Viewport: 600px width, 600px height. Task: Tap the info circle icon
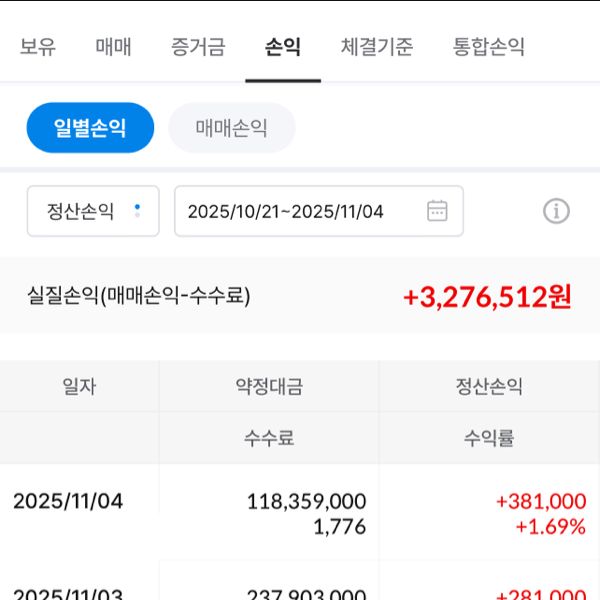tap(556, 211)
